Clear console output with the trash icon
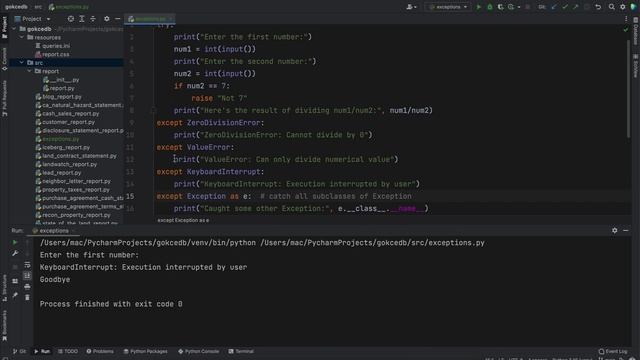This screenshot has height=360, width=640. click(x=27, y=298)
